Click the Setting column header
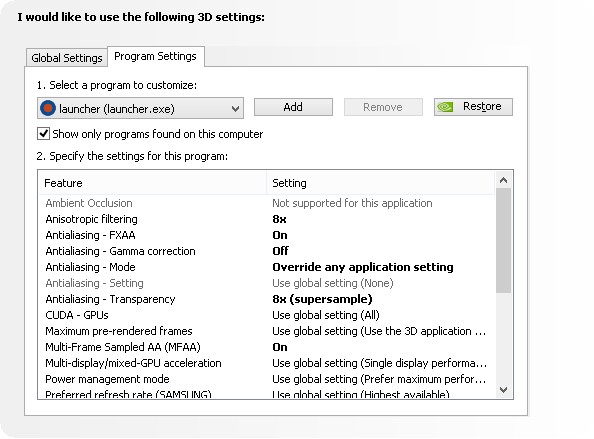This screenshot has width=594, height=439. [x=381, y=183]
